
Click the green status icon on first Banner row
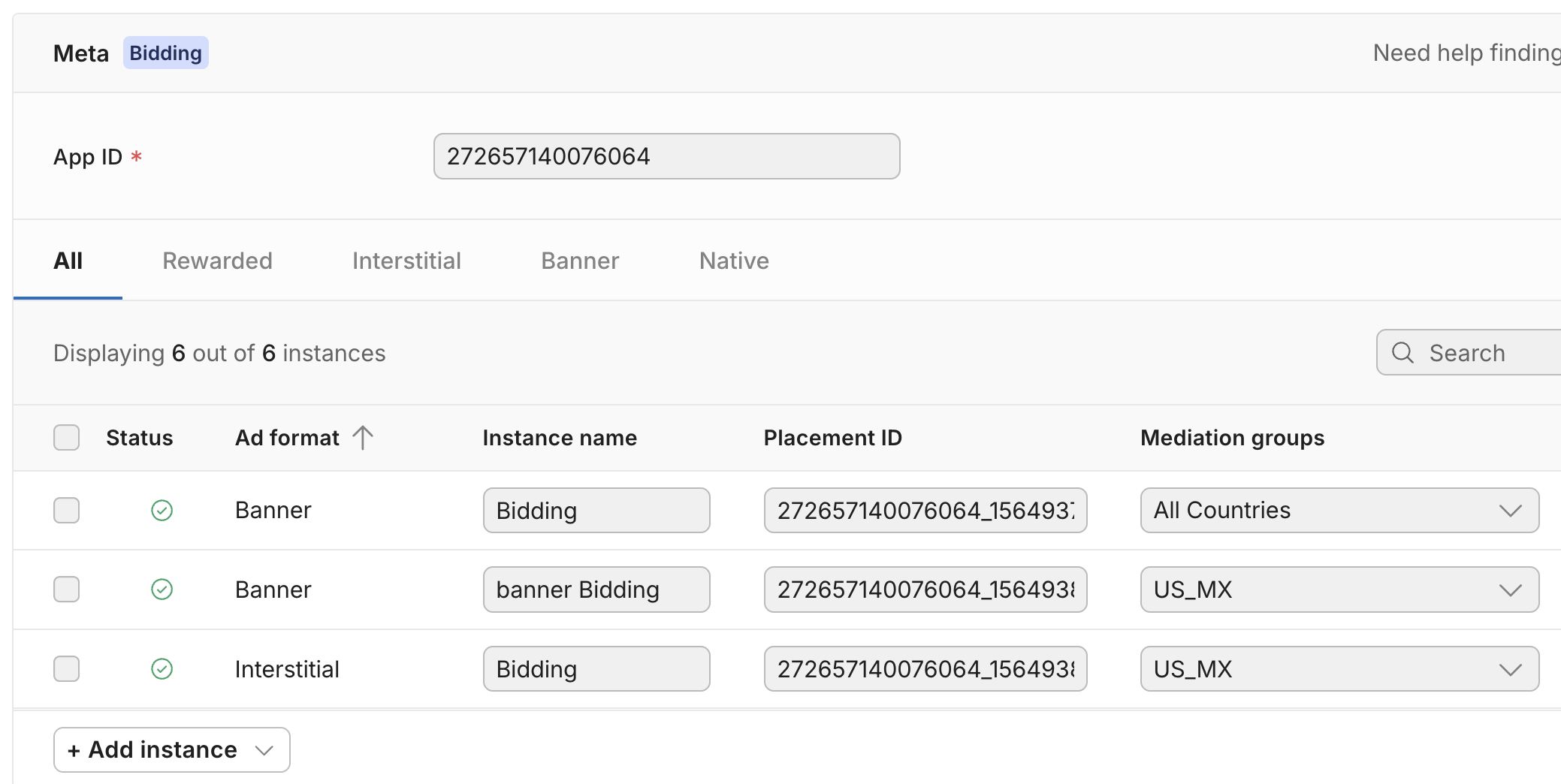pos(162,510)
